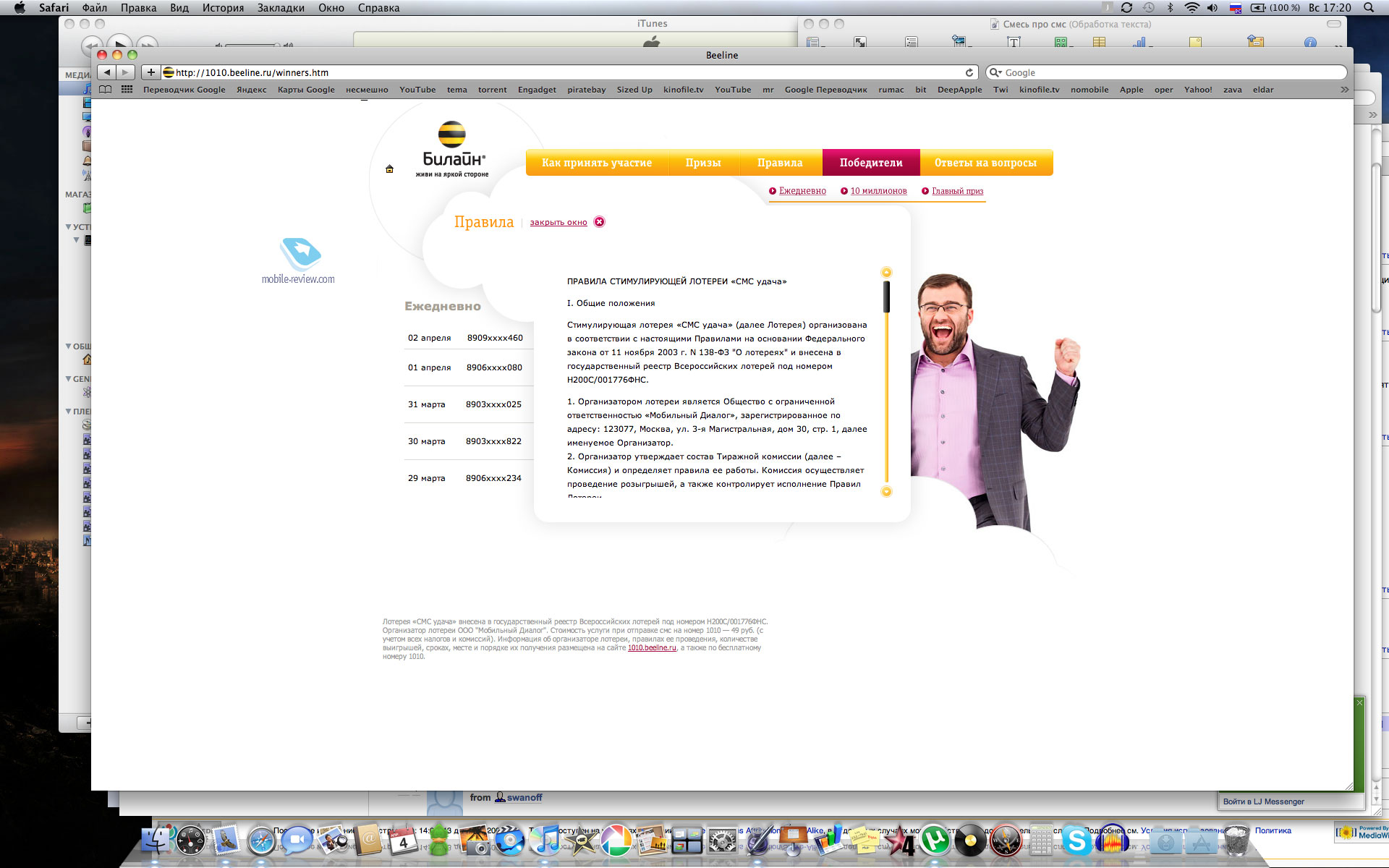Open the Закладки menu
This screenshot has width=1389, height=868.
coord(281,7)
